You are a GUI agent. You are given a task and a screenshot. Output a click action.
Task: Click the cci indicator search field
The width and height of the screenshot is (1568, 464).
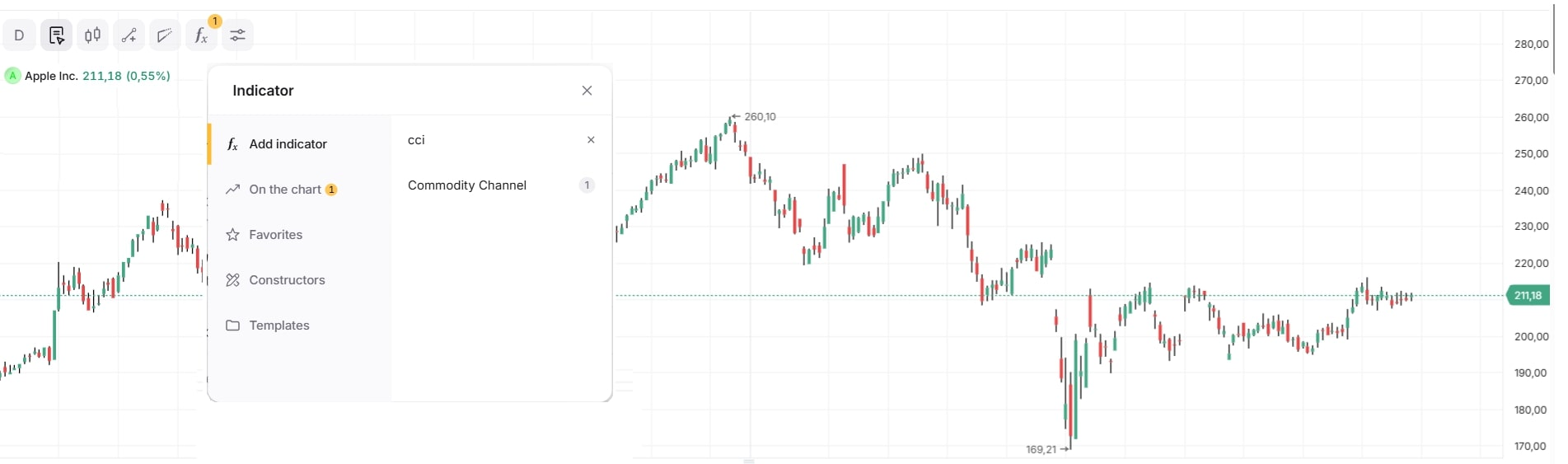(490, 140)
